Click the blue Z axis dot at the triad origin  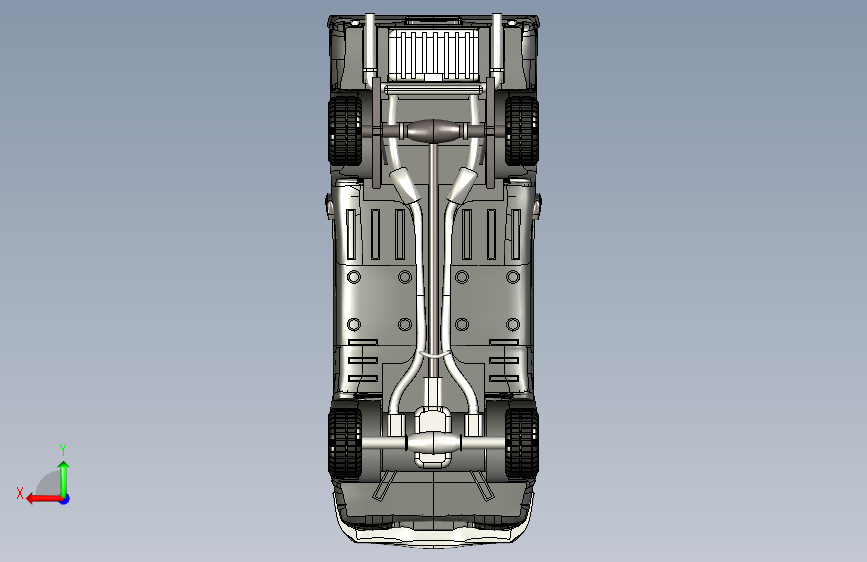pyautogui.click(x=65, y=499)
